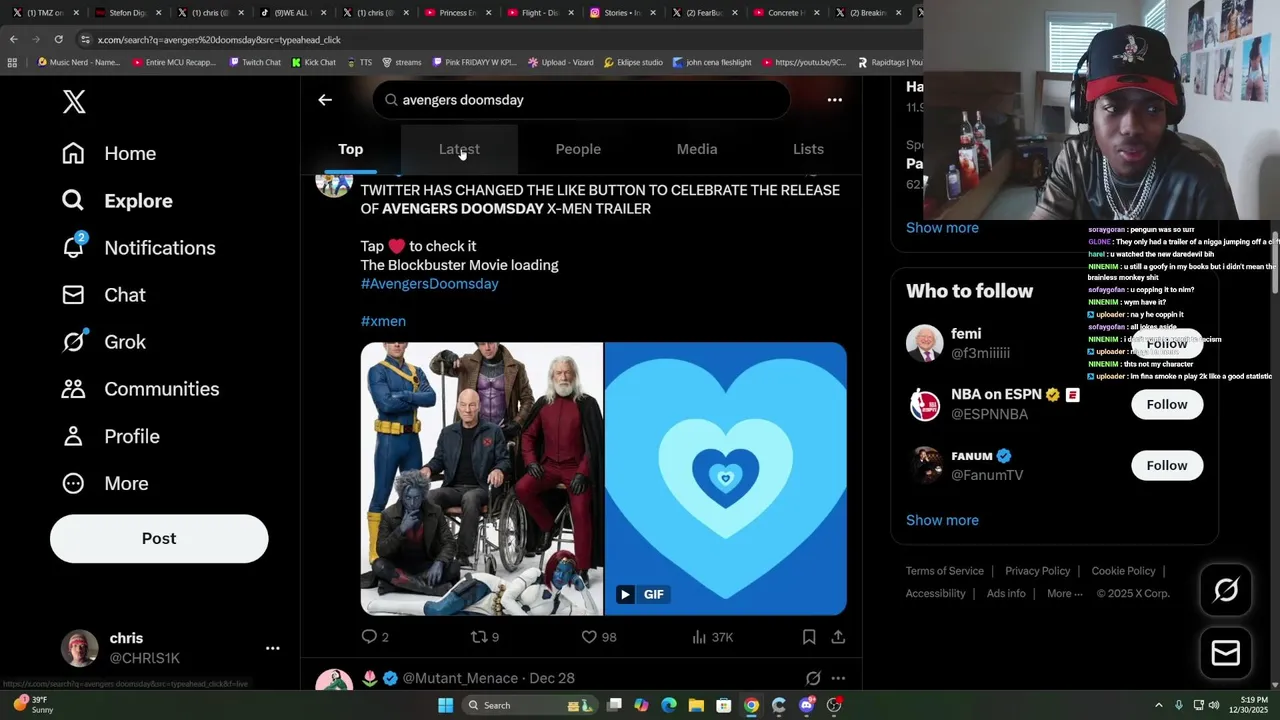The image size is (1280, 720).
Task: Open Privacy Policy link
Action: pos(1037,571)
